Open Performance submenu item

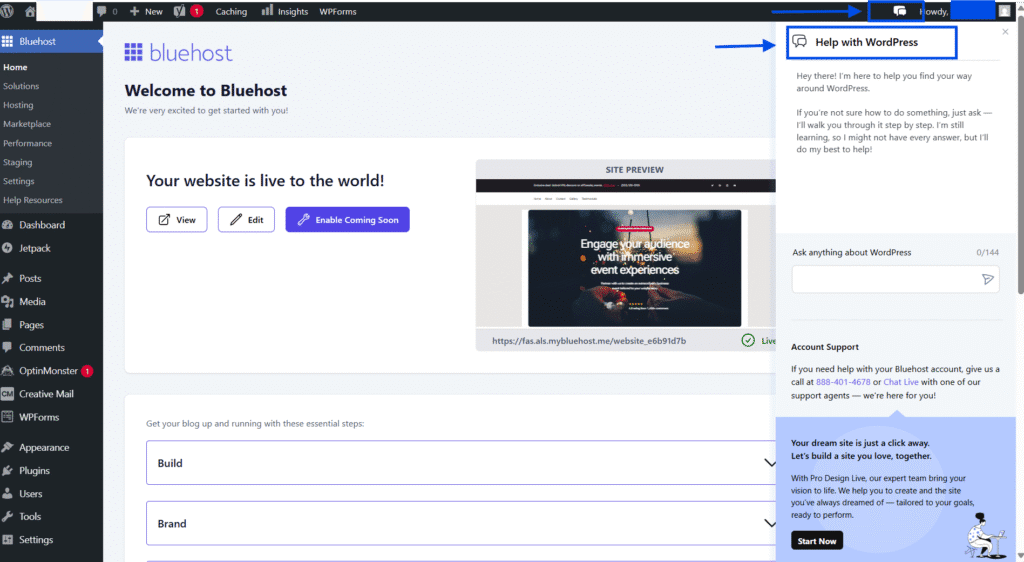click(x=27, y=143)
